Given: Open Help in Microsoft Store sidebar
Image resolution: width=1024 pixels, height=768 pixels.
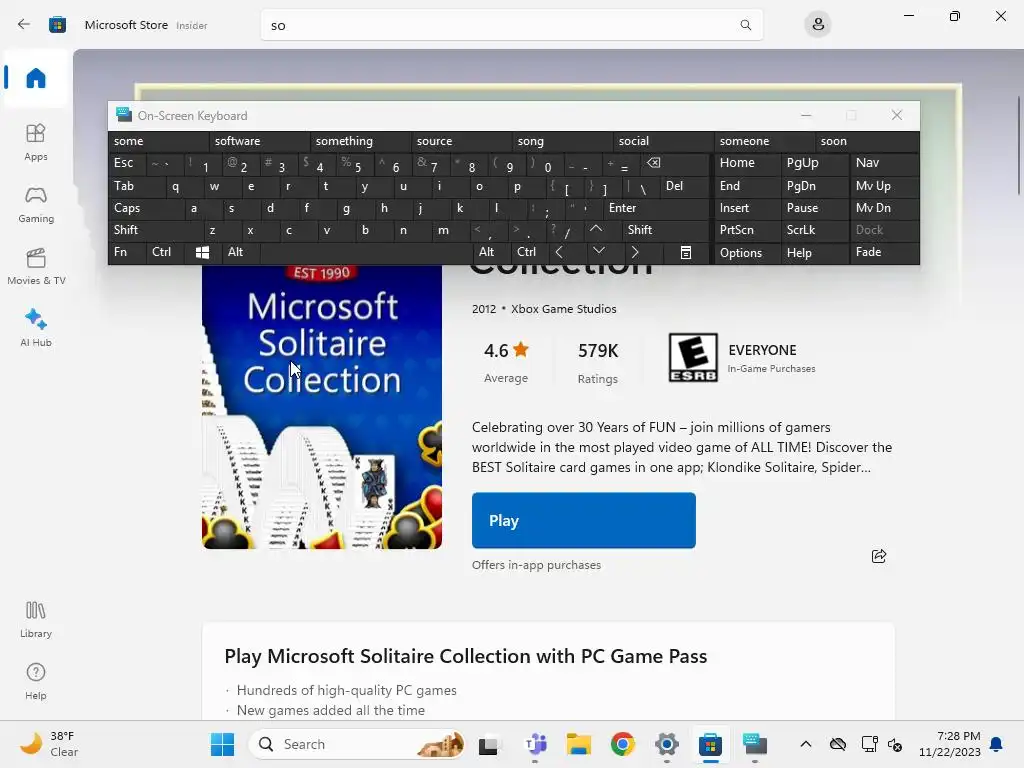Looking at the screenshot, I should click(36, 682).
